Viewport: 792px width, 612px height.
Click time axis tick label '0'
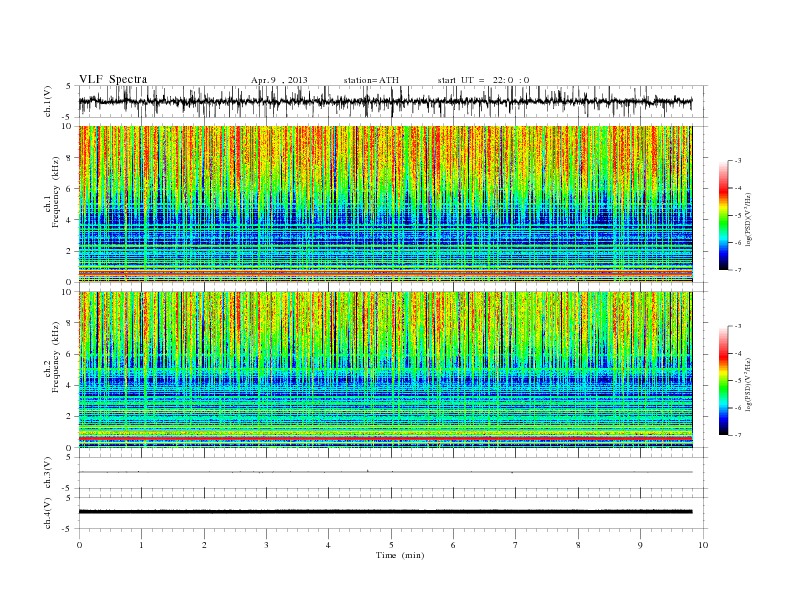[x=79, y=545]
